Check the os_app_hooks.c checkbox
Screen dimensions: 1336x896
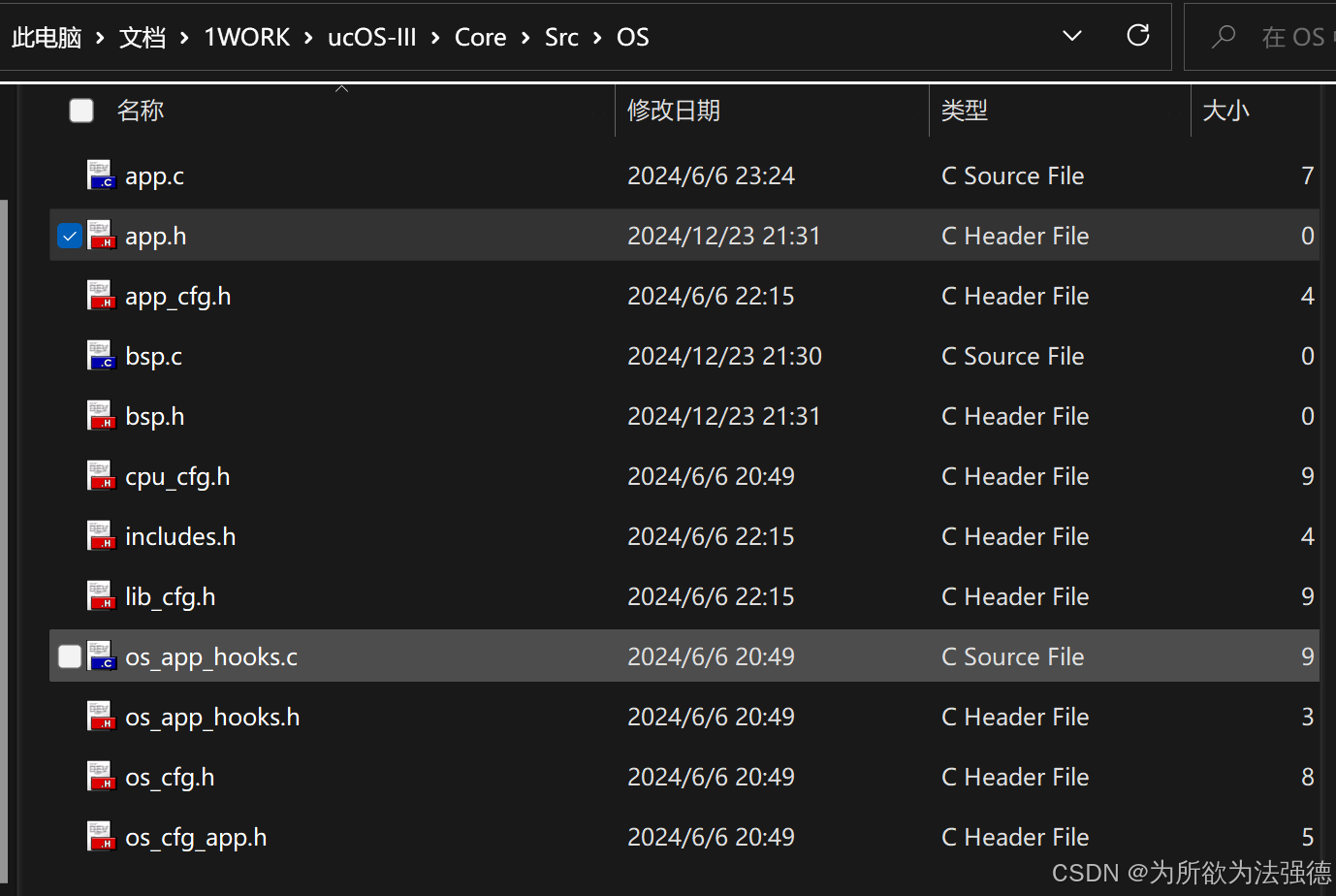(69, 656)
